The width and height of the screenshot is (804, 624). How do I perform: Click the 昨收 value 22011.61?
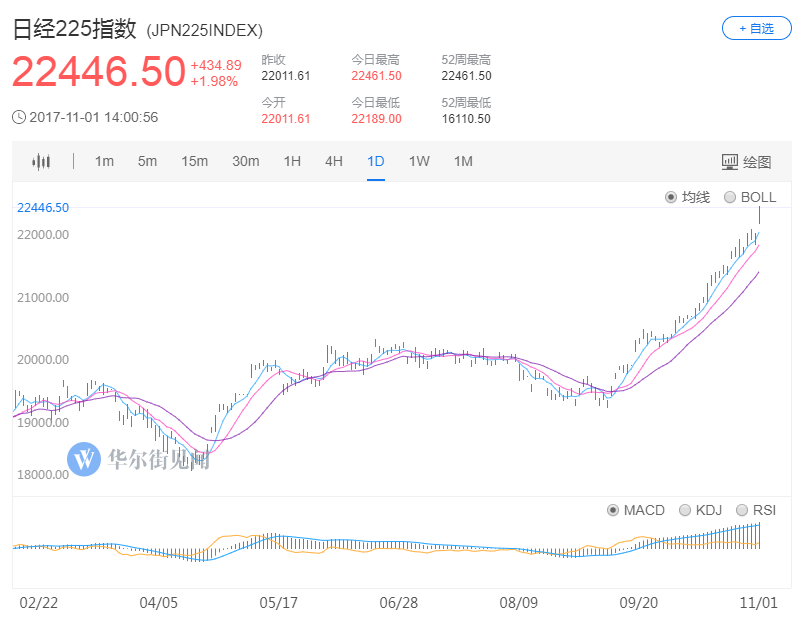(286, 76)
